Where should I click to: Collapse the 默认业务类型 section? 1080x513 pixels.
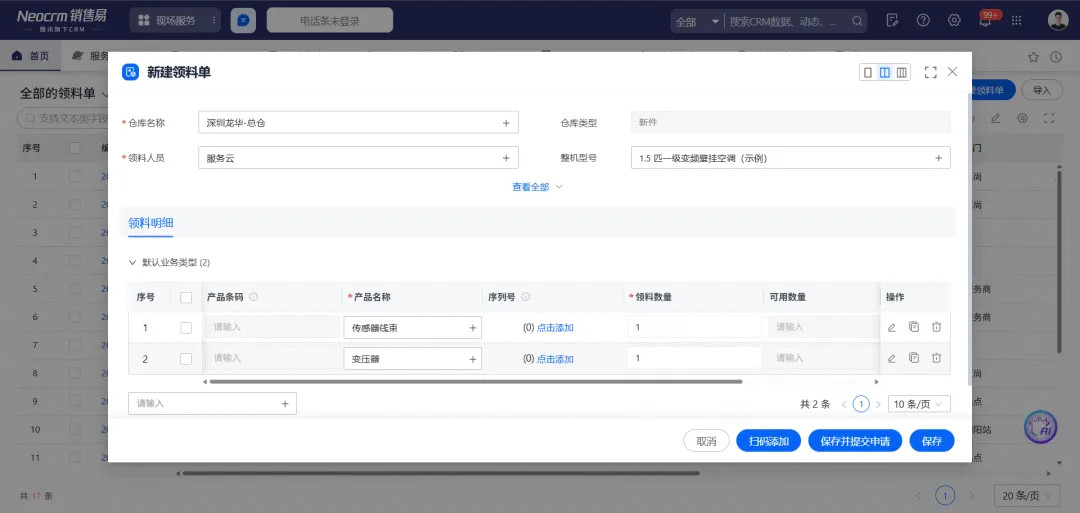click(133, 263)
